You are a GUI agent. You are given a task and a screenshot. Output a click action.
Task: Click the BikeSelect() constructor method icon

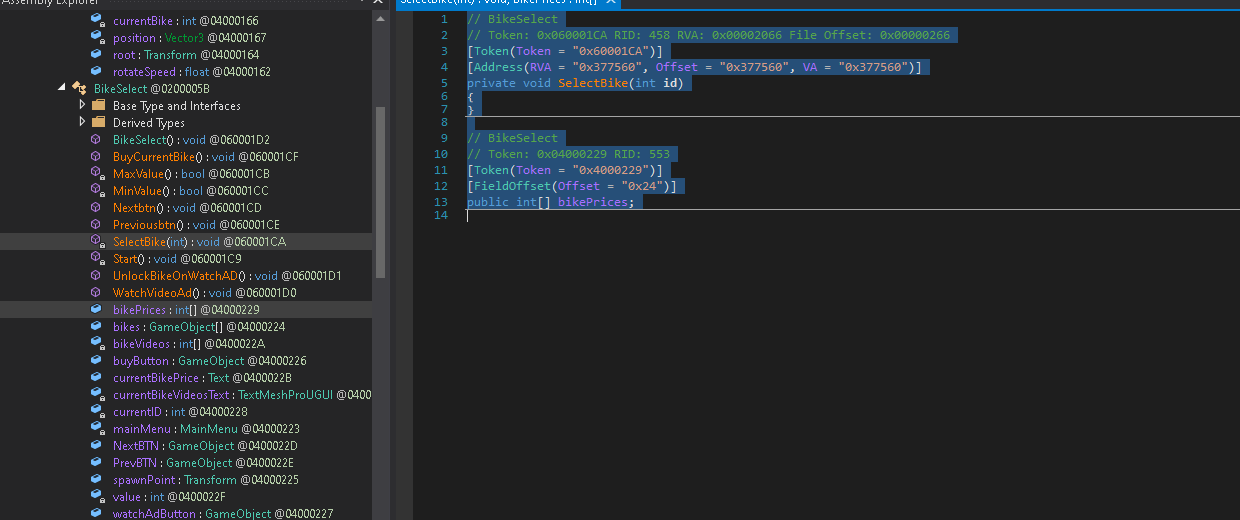pyautogui.click(x=97, y=140)
